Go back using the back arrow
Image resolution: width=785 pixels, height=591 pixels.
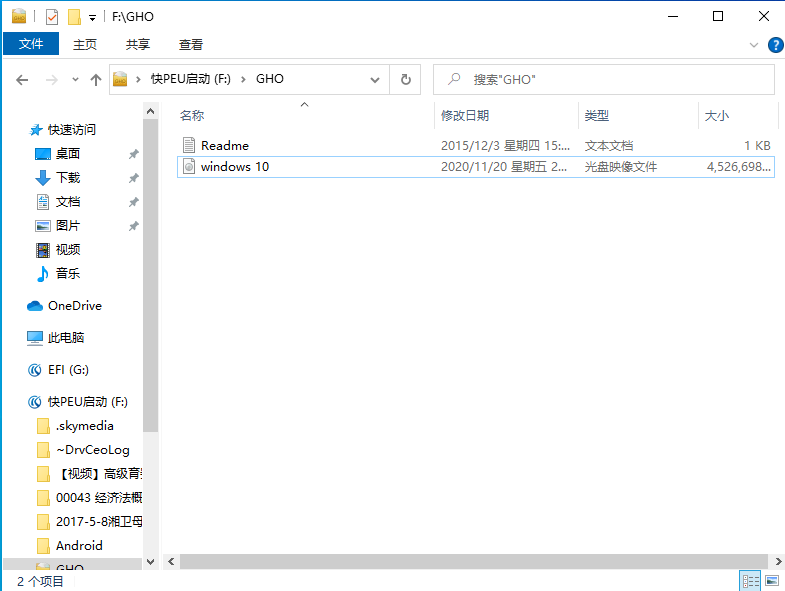click(23, 80)
